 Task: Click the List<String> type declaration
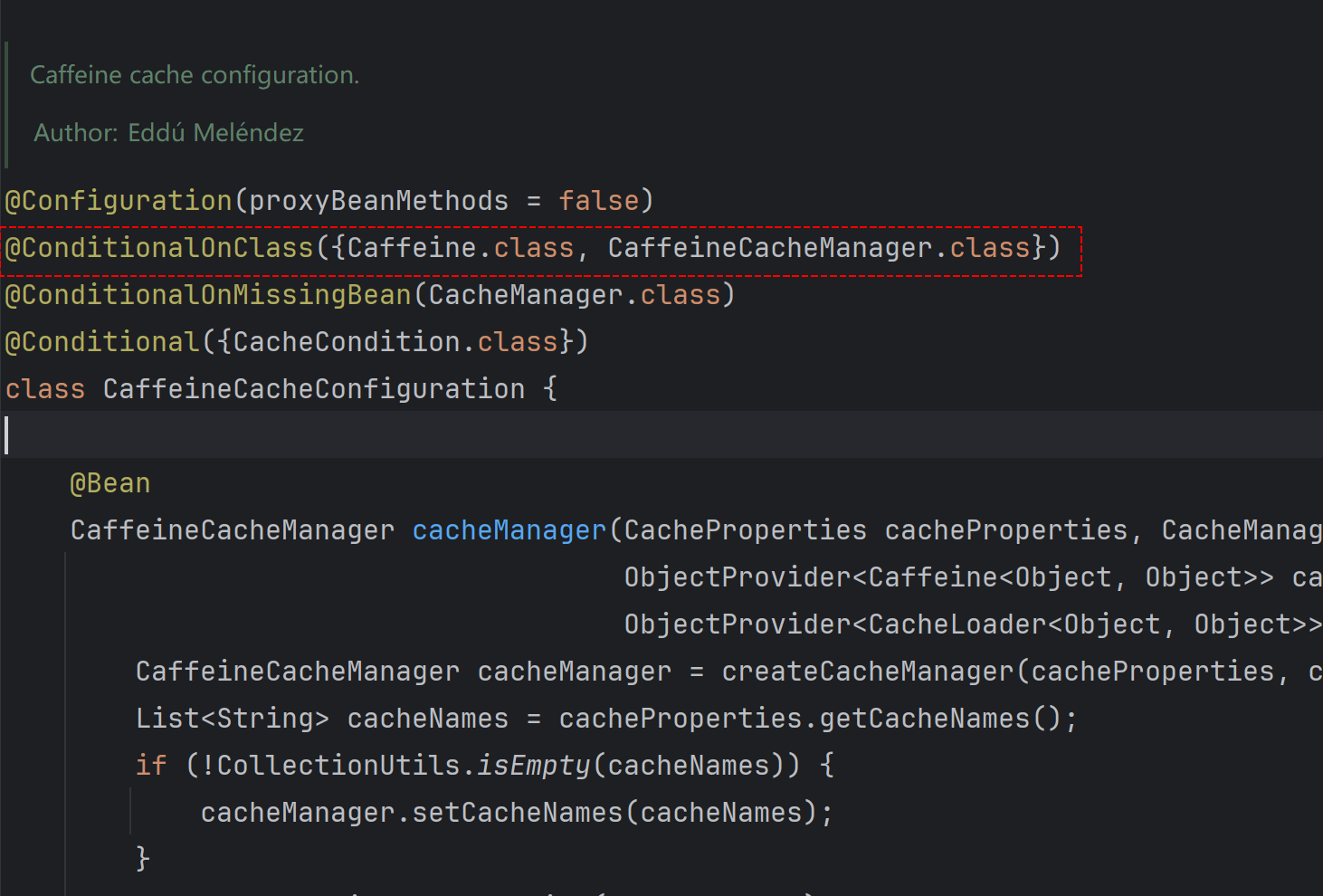click(232, 719)
